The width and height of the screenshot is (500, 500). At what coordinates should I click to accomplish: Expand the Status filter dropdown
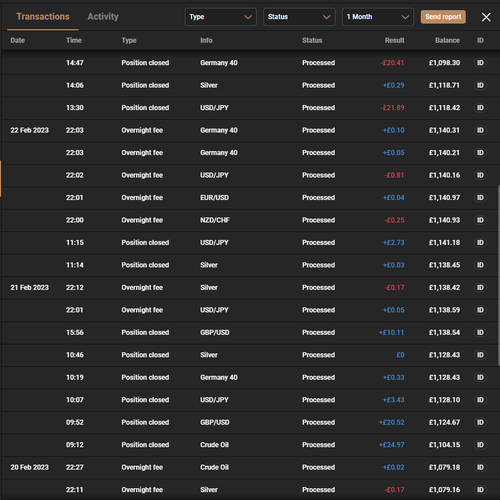(299, 17)
